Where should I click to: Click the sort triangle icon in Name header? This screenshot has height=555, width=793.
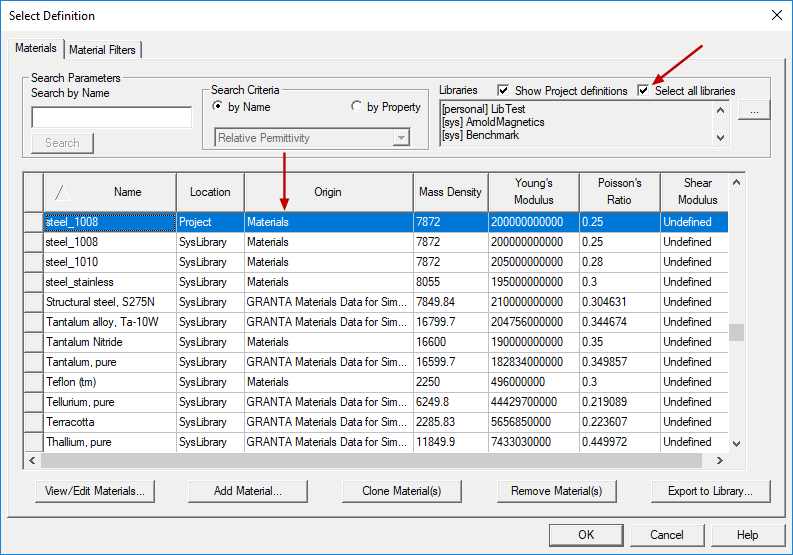click(x=62, y=192)
